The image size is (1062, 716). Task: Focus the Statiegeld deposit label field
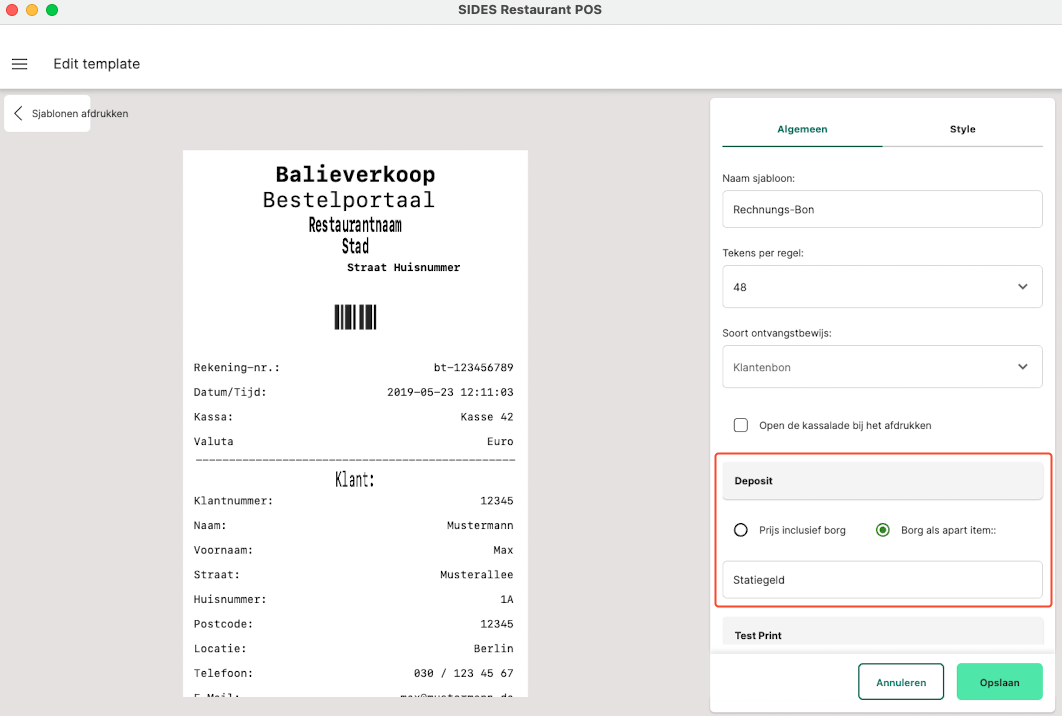point(882,580)
